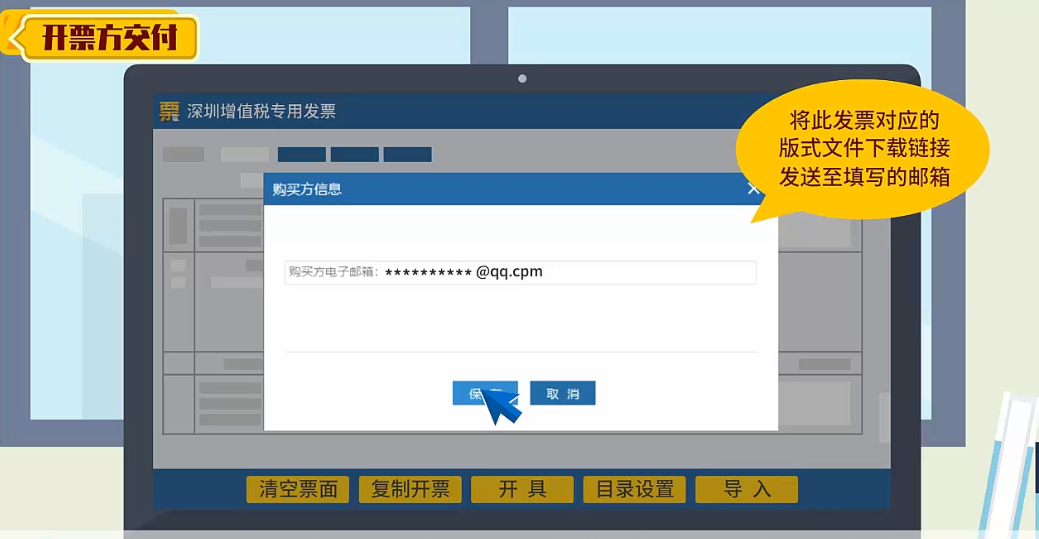Image resolution: width=1039 pixels, height=539 pixels.
Task: Click the 购买方信息 dialog title
Action: [x=307, y=190]
